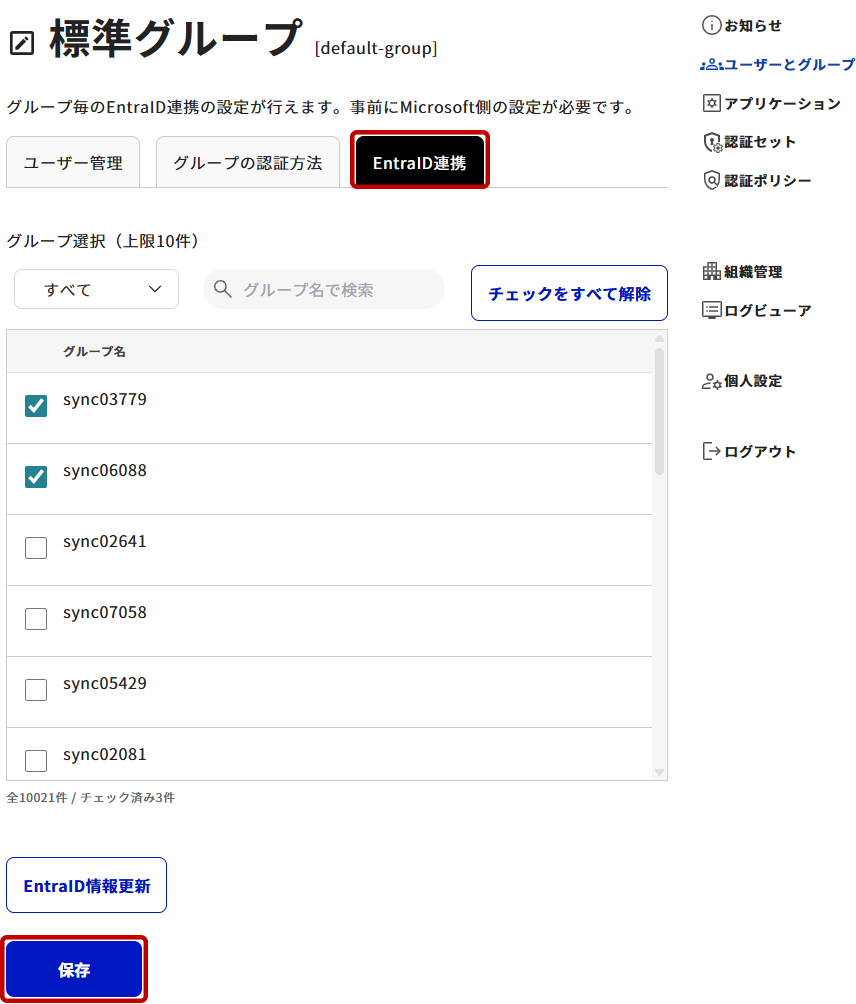Click the 保存 save button

[x=74, y=969]
